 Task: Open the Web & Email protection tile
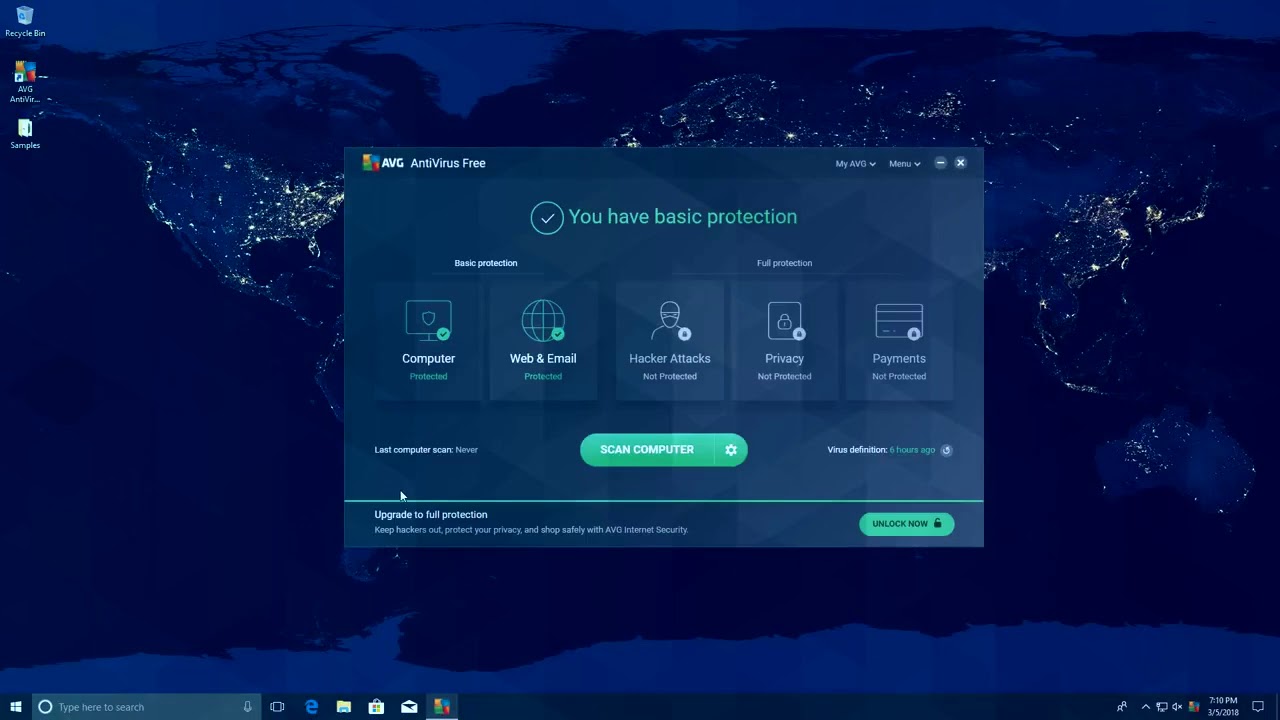pos(543,341)
